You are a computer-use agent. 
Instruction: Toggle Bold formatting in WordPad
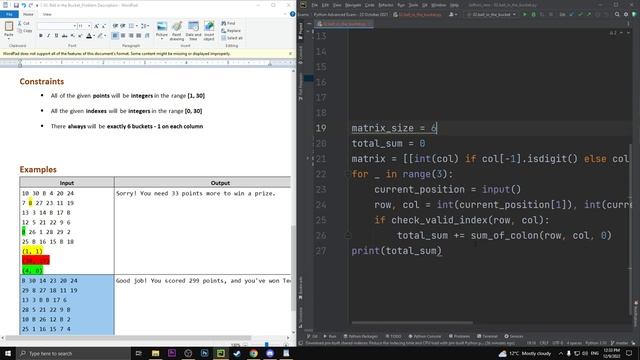click(41, 36)
